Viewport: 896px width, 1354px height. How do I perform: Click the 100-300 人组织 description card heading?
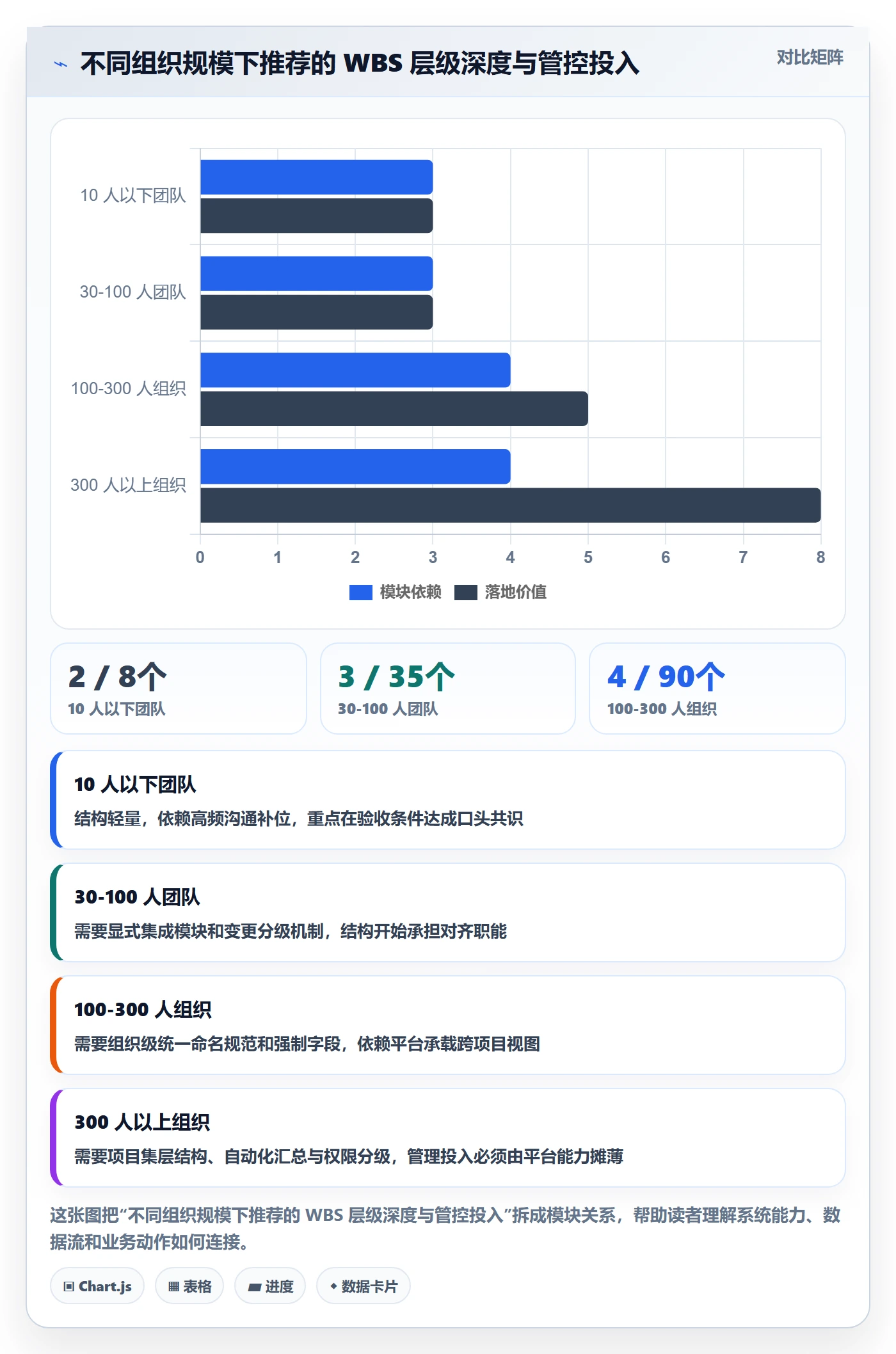point(143,1010)
